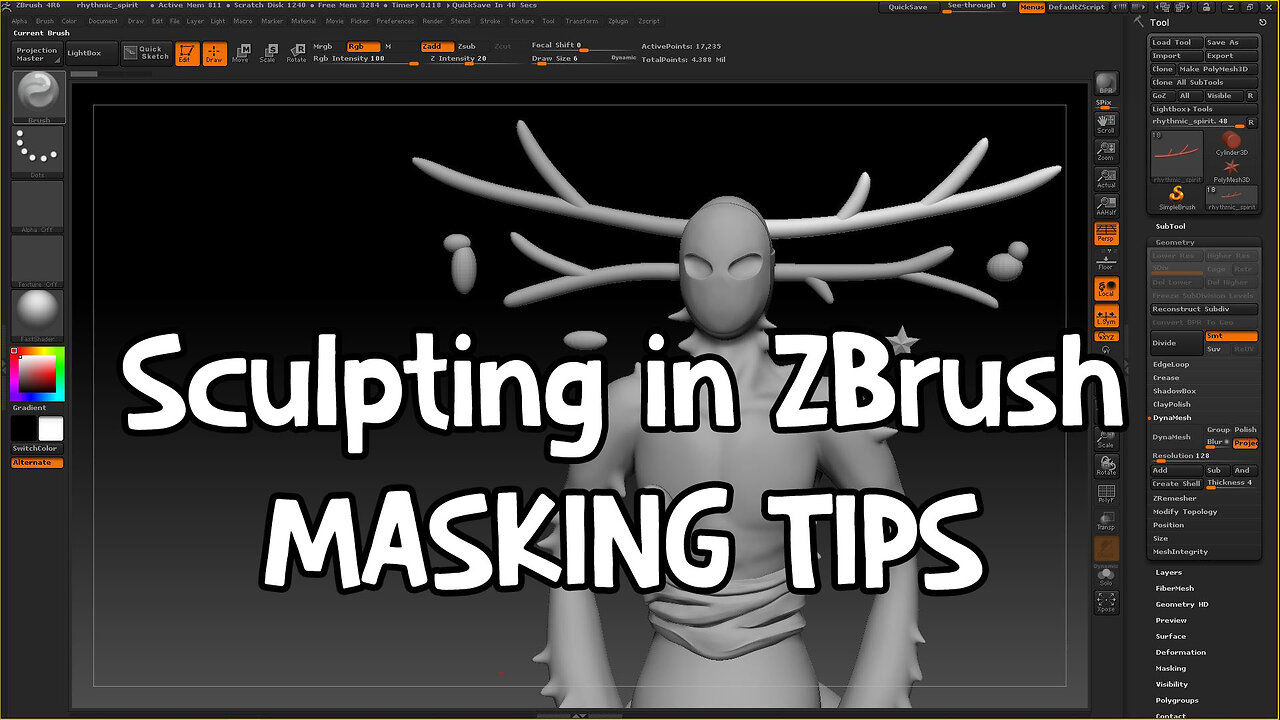Click the Load Tool button
The width and height of the screenshot is (1280, 720).
(1176, 43)
